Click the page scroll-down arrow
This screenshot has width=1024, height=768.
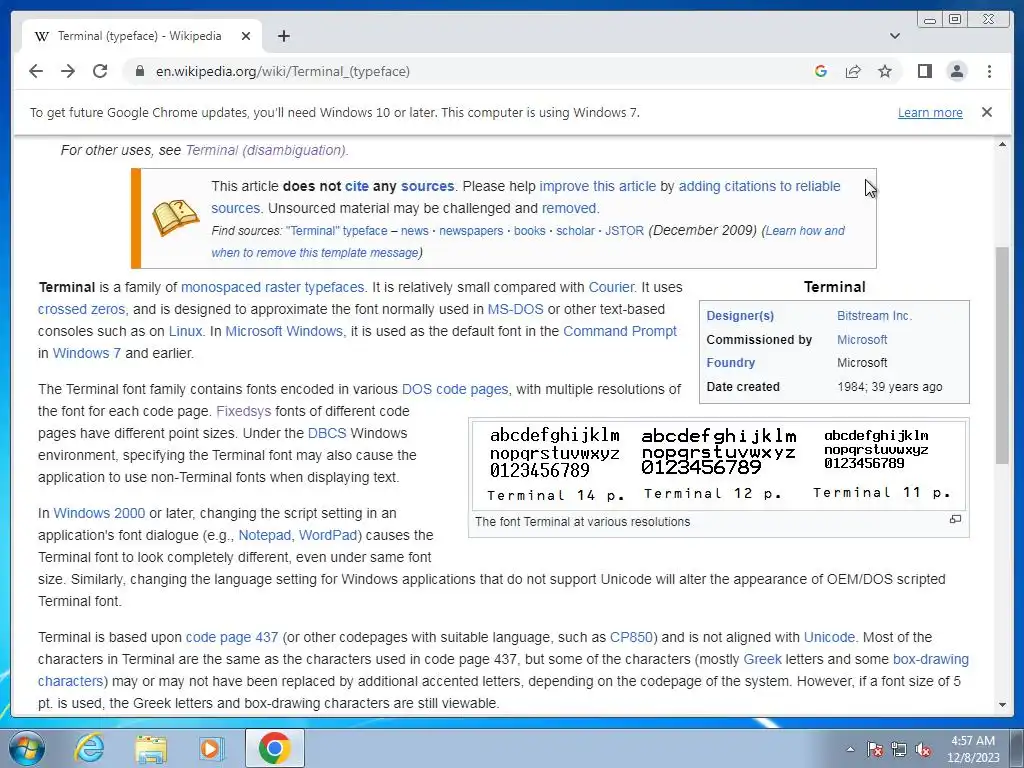coord(1002,705)
